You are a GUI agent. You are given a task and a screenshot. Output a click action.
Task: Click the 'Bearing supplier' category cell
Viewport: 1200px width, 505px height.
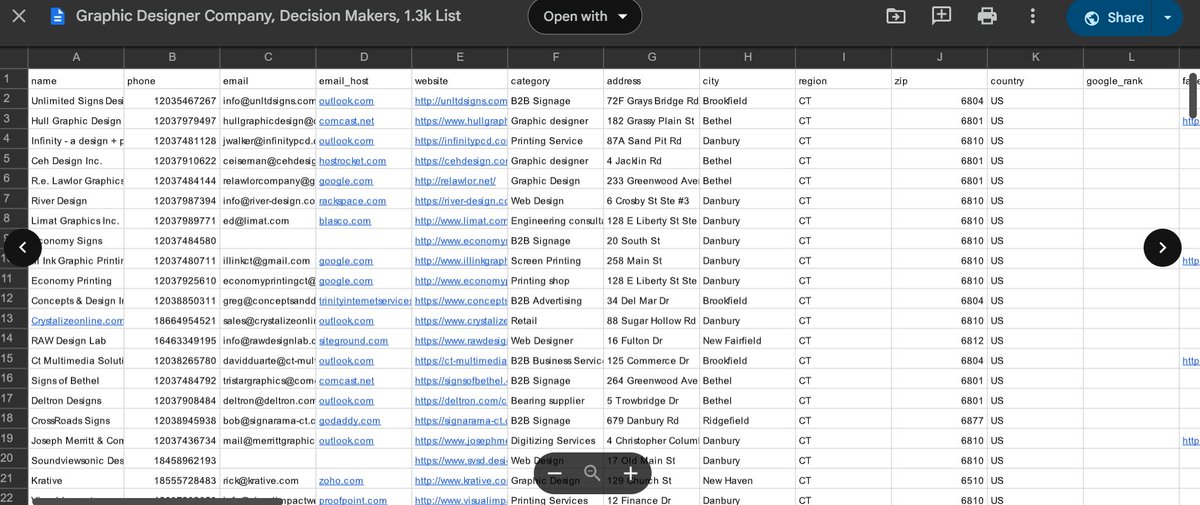tap(555, 401)
